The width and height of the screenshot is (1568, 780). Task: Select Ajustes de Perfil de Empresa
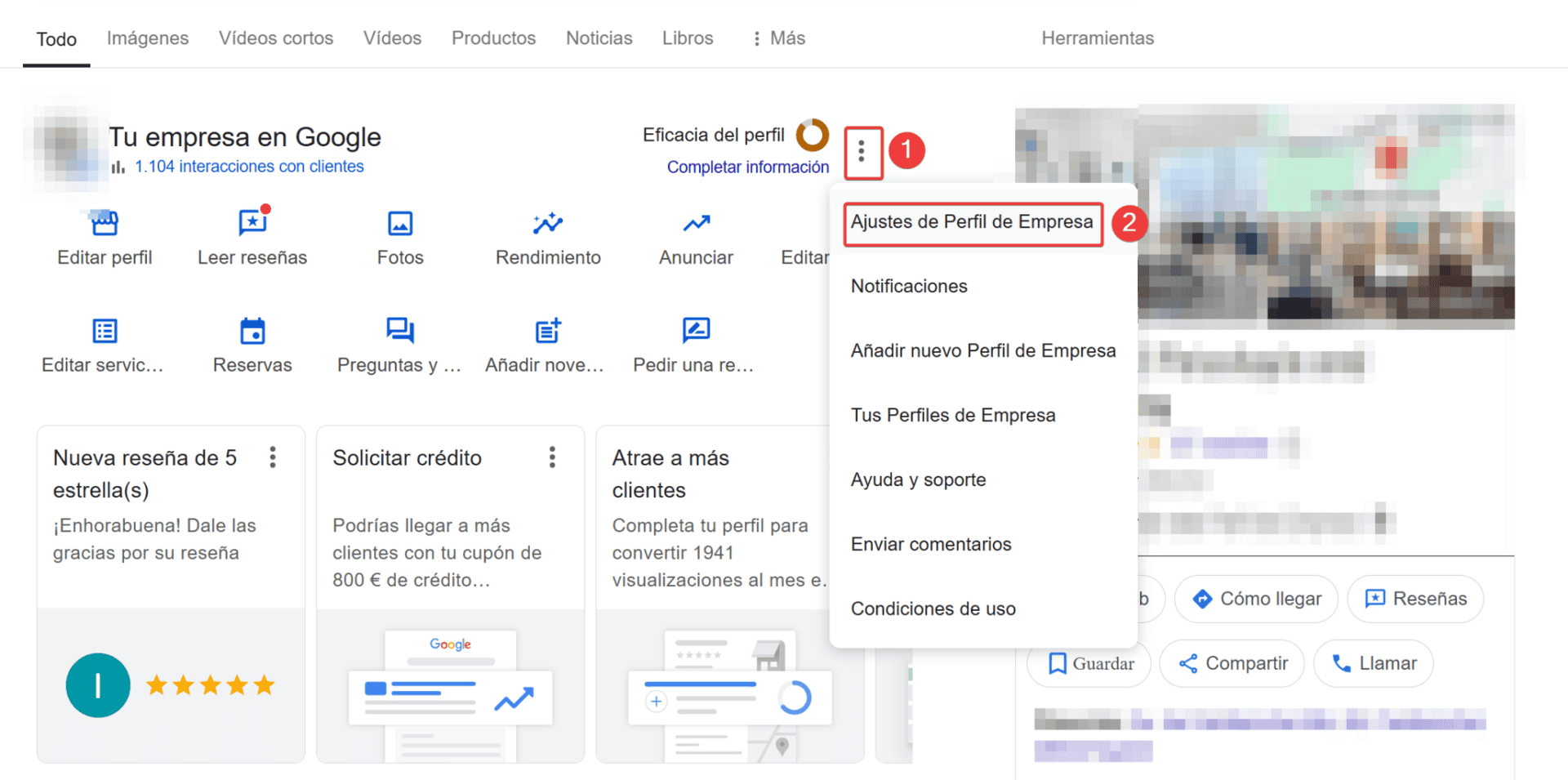(x=972, y=222)
